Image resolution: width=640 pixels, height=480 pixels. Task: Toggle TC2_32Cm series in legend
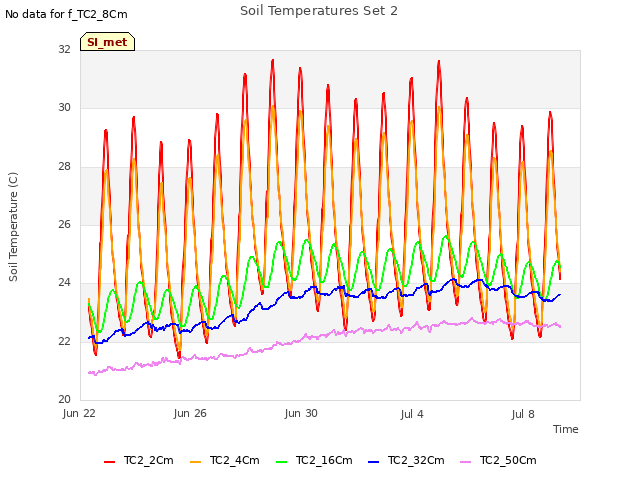coord(406,460)
